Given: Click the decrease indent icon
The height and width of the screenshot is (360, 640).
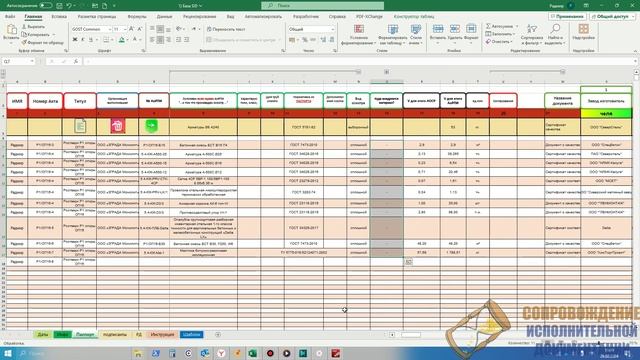Looking at the screenshot, I should tap(178, 40).
